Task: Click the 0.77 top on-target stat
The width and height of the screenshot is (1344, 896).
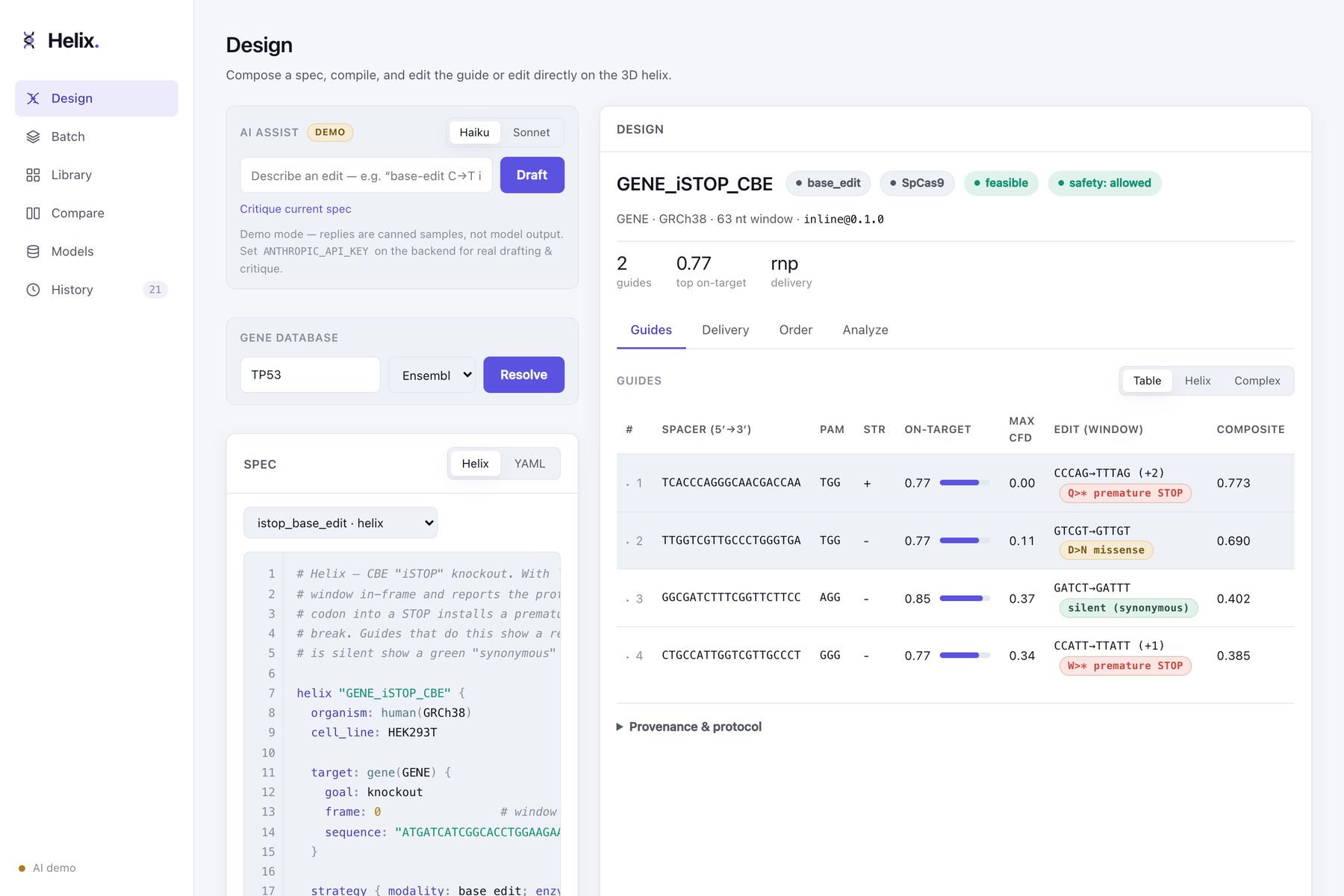Action: (711, 272)
